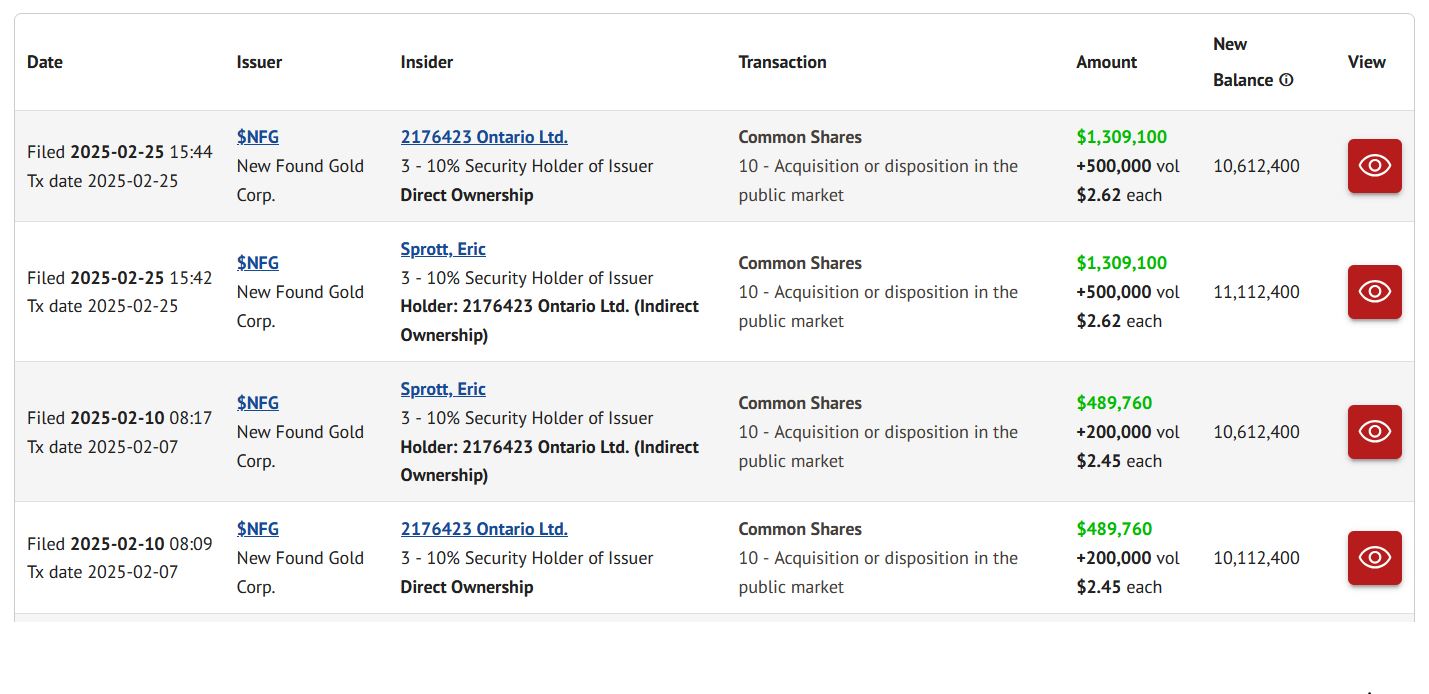Select the New Balance column header
1429x694 pixels.
point(1242,62)
